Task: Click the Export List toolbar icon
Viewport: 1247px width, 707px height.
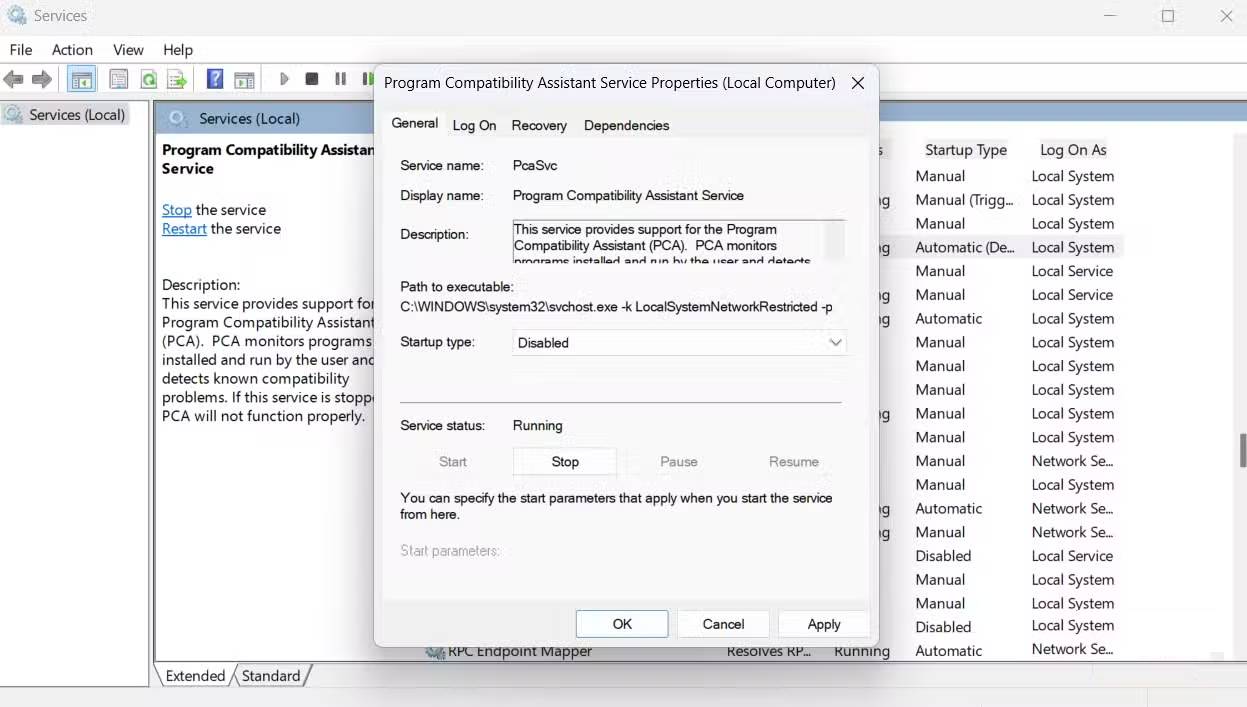Action: point(176,80)
